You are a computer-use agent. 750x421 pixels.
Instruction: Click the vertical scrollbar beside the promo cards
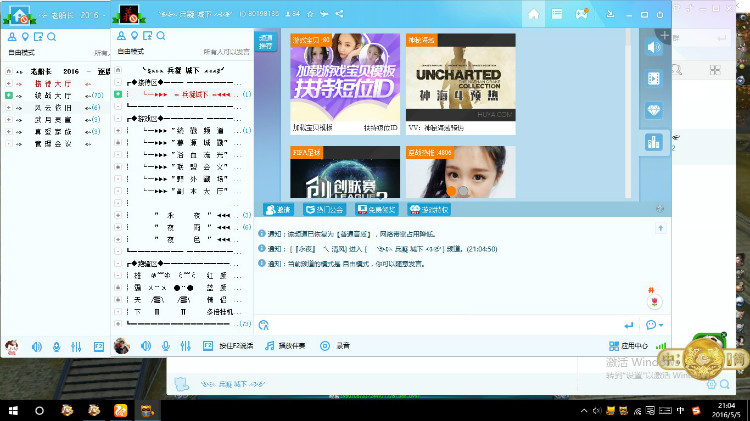click(x=628, y=113)
